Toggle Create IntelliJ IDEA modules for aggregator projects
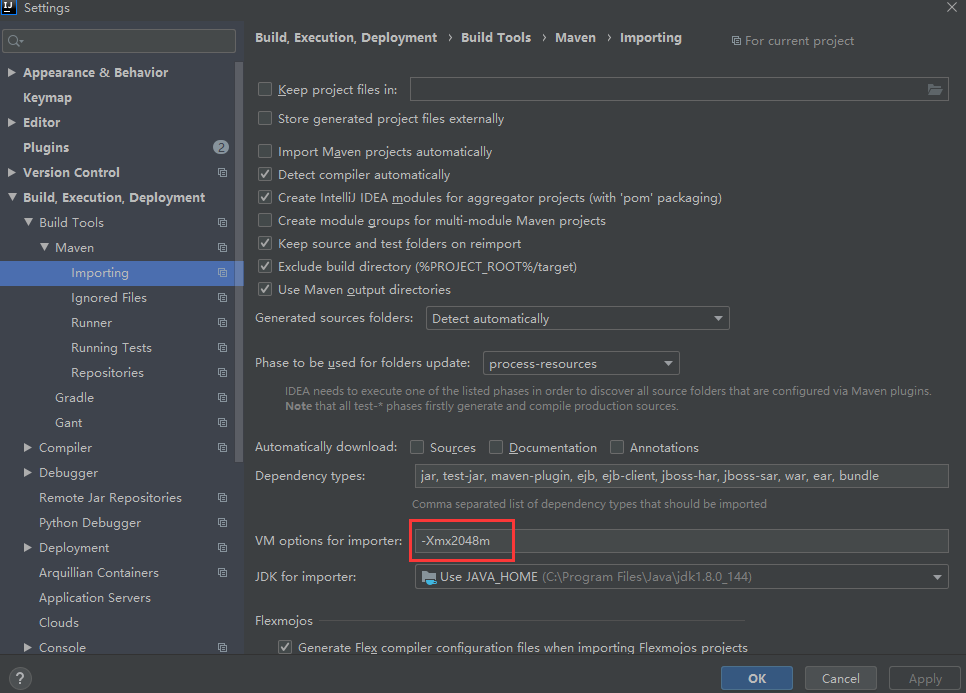The image size is (966, 693). click(x=265, y=197)
